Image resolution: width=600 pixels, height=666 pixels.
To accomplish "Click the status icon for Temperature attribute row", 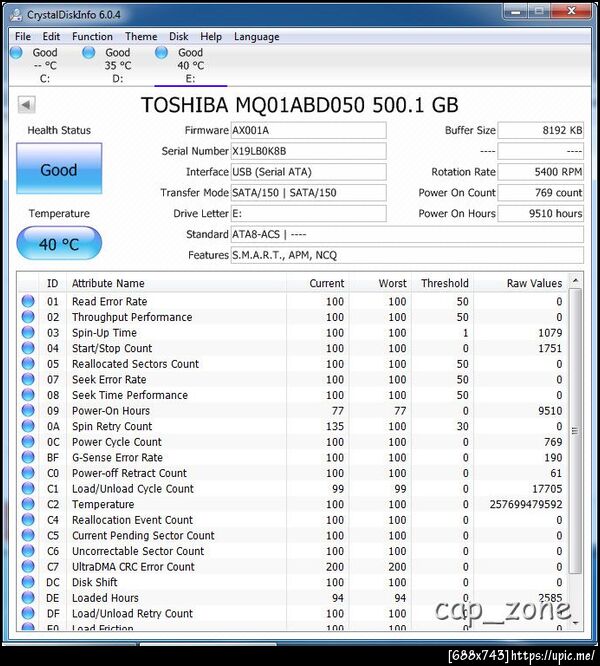I will coord(28,504).
